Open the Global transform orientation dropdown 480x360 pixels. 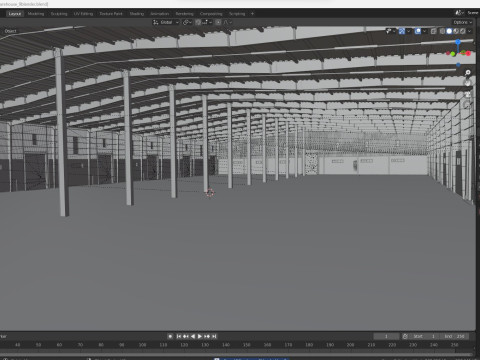tap(166, 22)
